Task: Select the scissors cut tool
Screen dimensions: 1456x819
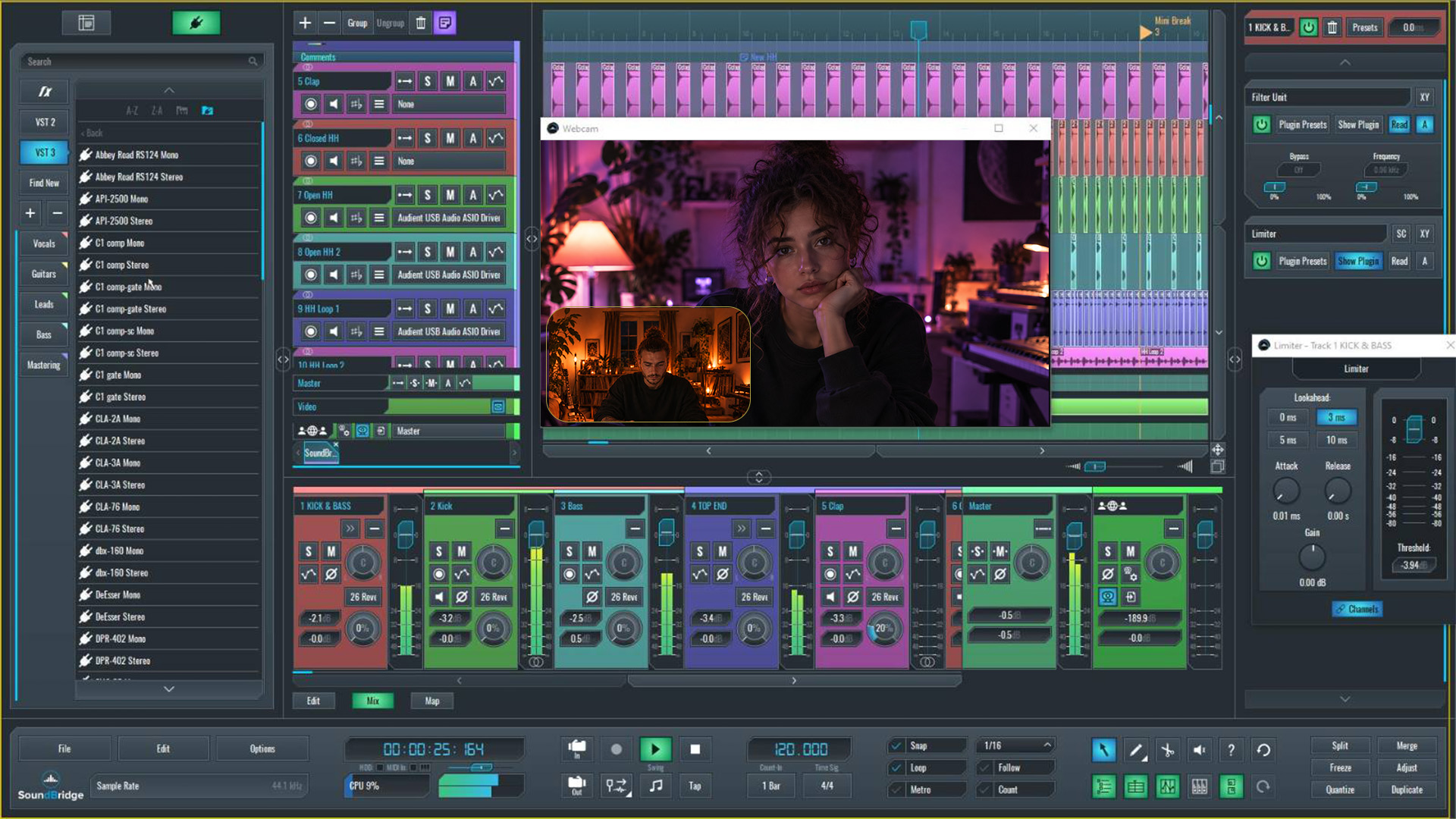Action: (1167, 750)
